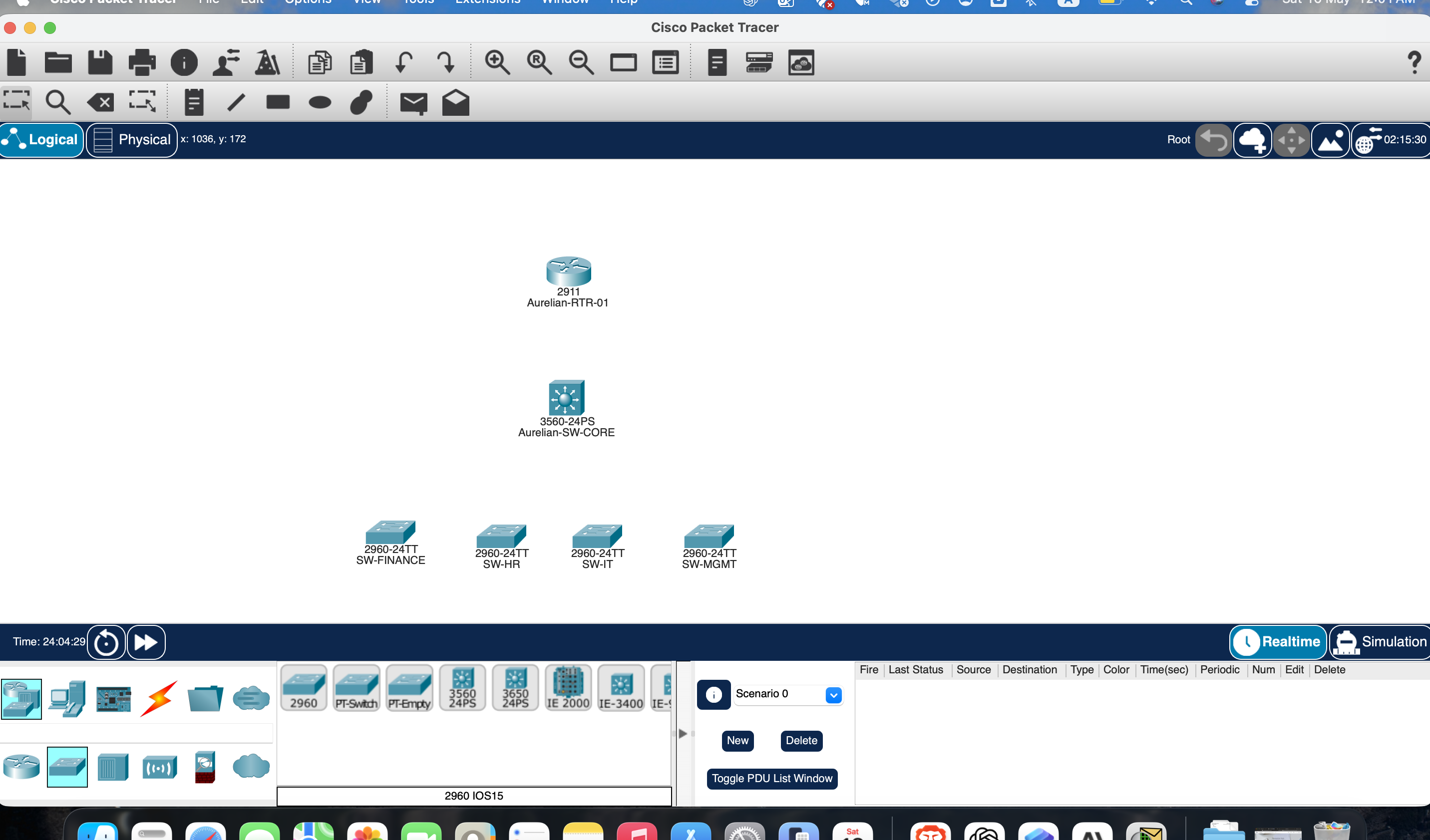Pick the PT-Switch device

click(357, 687)
